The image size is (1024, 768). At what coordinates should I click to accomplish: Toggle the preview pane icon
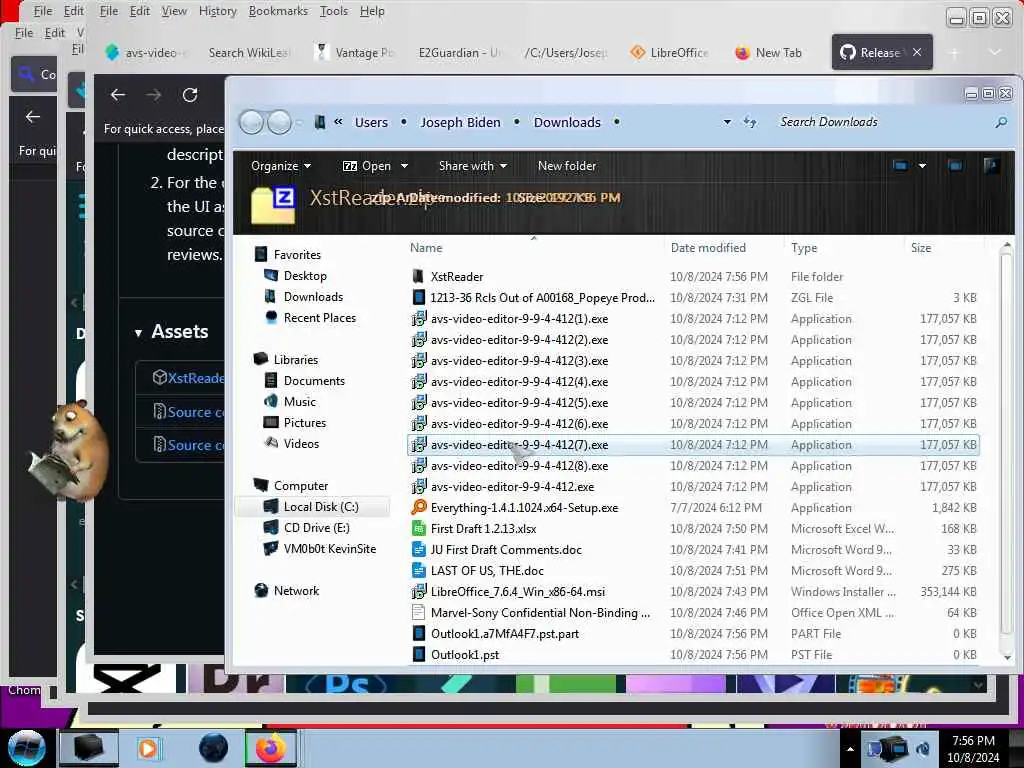click(x=955, y=166)
